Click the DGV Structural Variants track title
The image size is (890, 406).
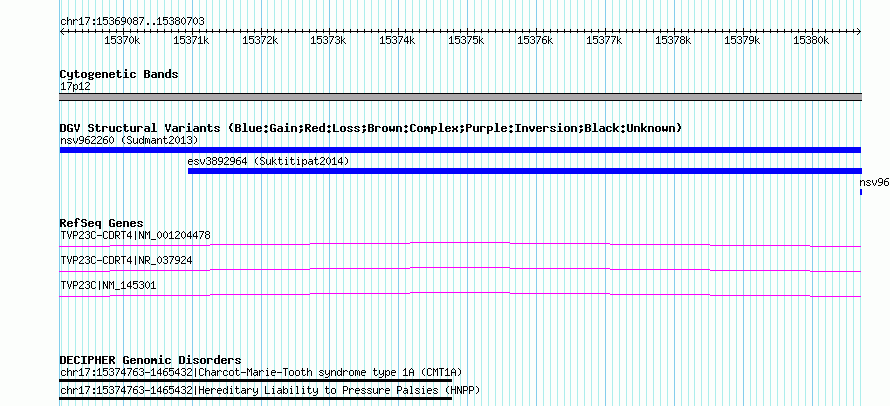pyautogui.click(x=371, y=128)
